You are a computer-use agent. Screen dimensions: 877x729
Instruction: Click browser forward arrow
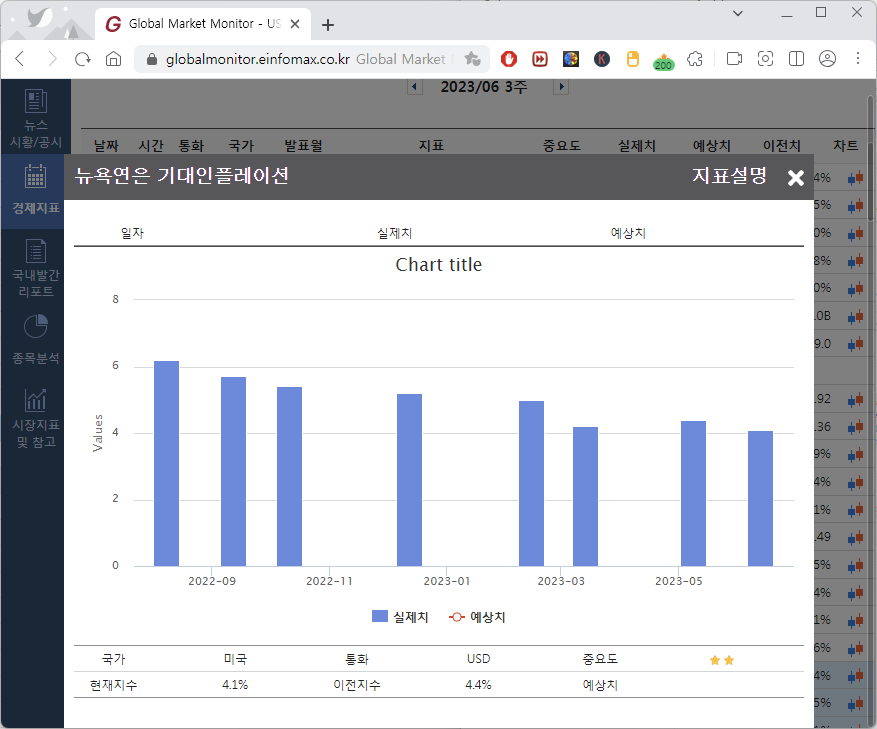point(51,59)
